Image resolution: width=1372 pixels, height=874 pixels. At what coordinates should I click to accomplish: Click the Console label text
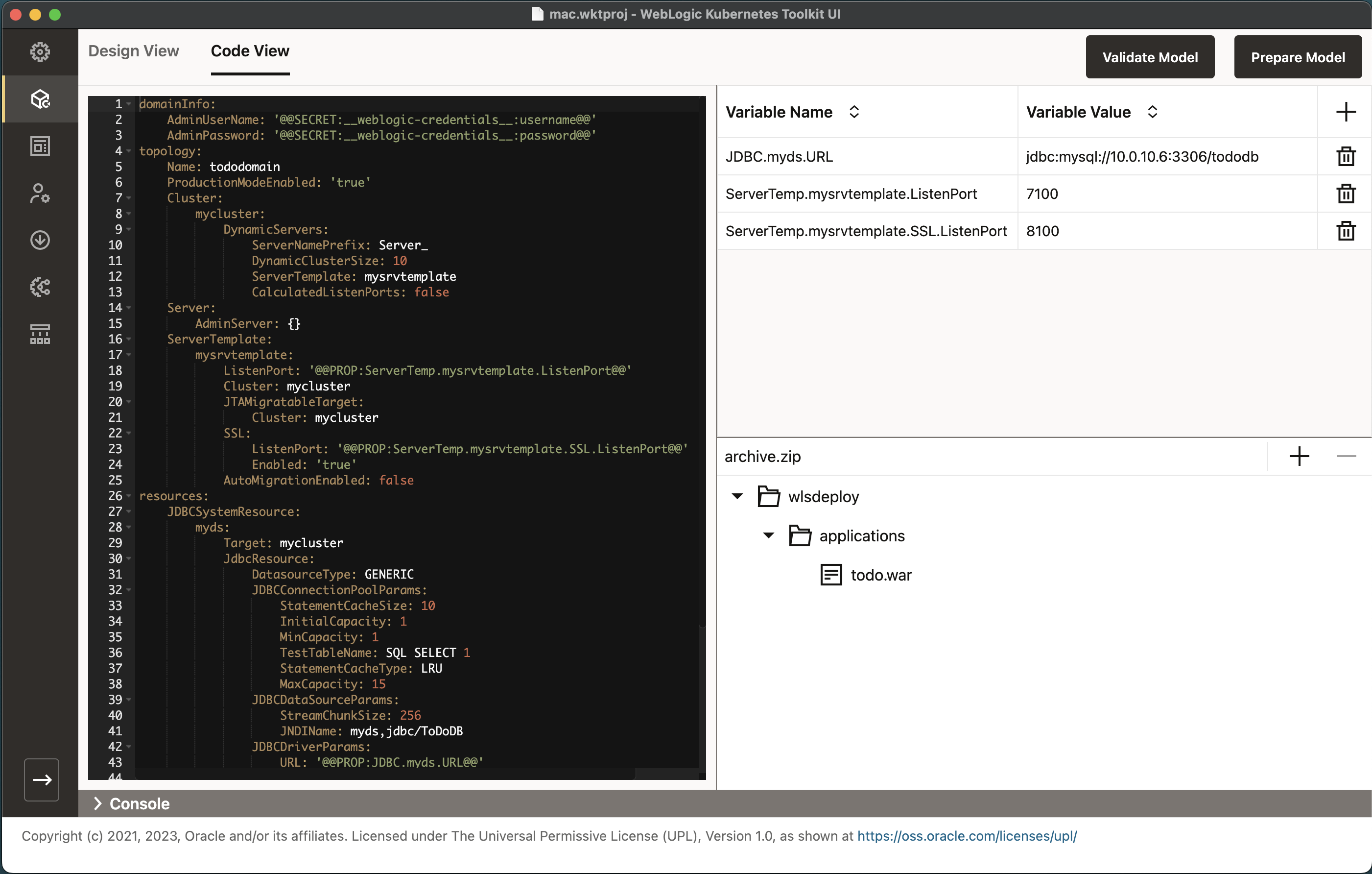click(139, 803)
